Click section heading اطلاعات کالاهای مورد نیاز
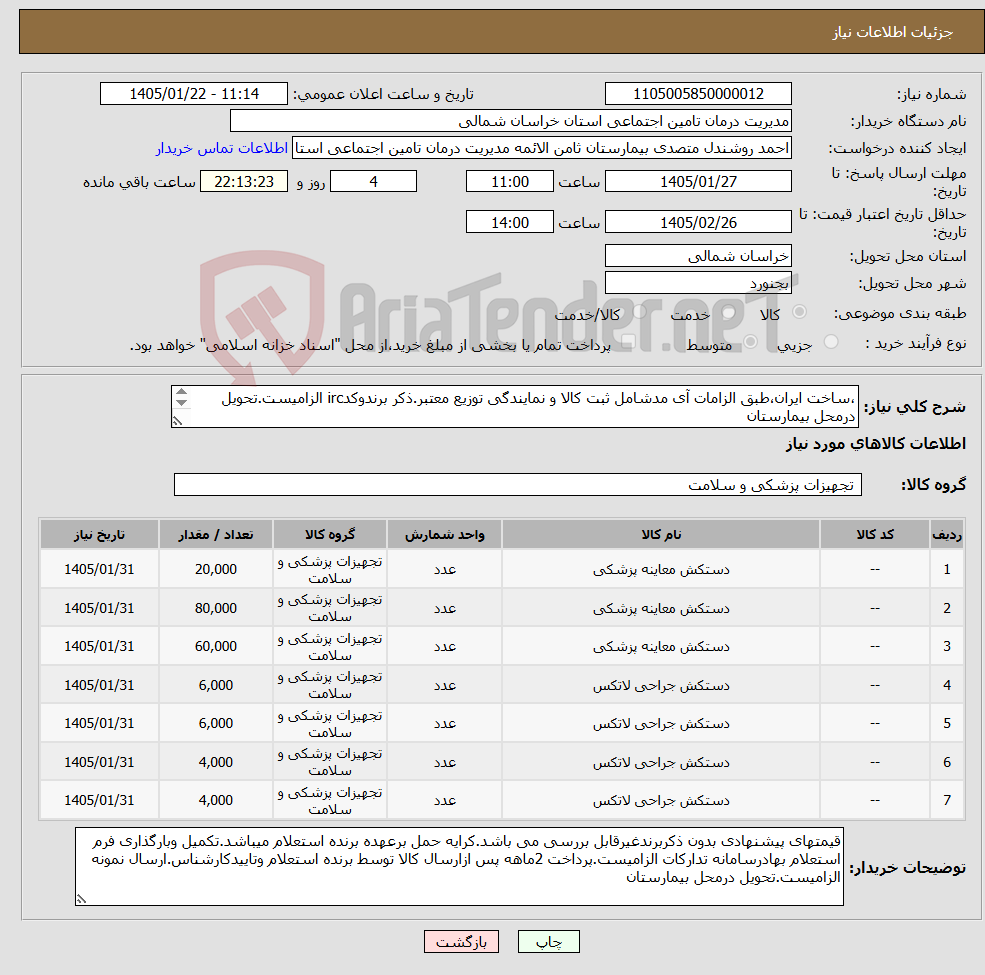This screenshot has width=985, height=975. [x=876, y=444]
